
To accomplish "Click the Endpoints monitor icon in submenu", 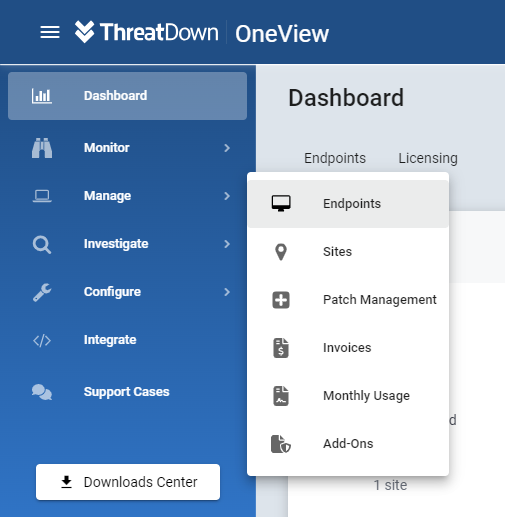I will click(281, 203).
